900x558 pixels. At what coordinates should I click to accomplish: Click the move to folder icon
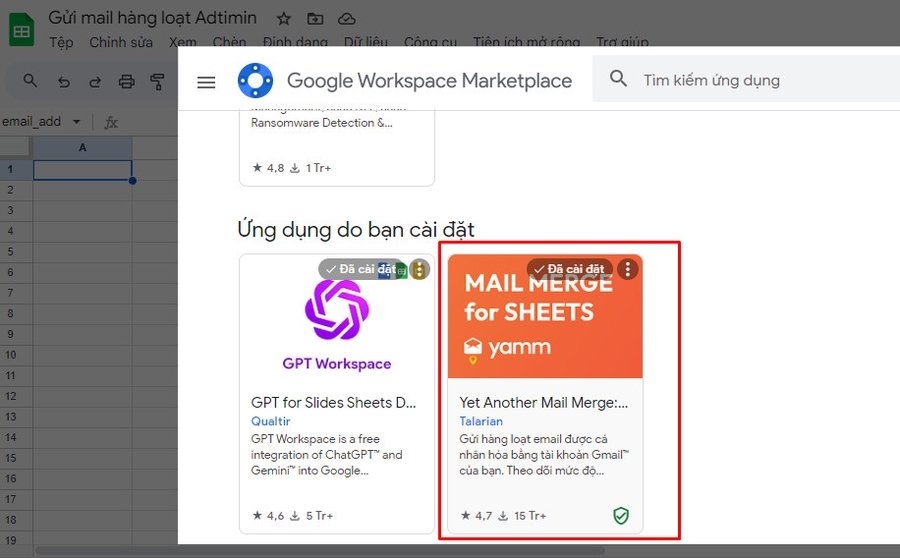315,19
